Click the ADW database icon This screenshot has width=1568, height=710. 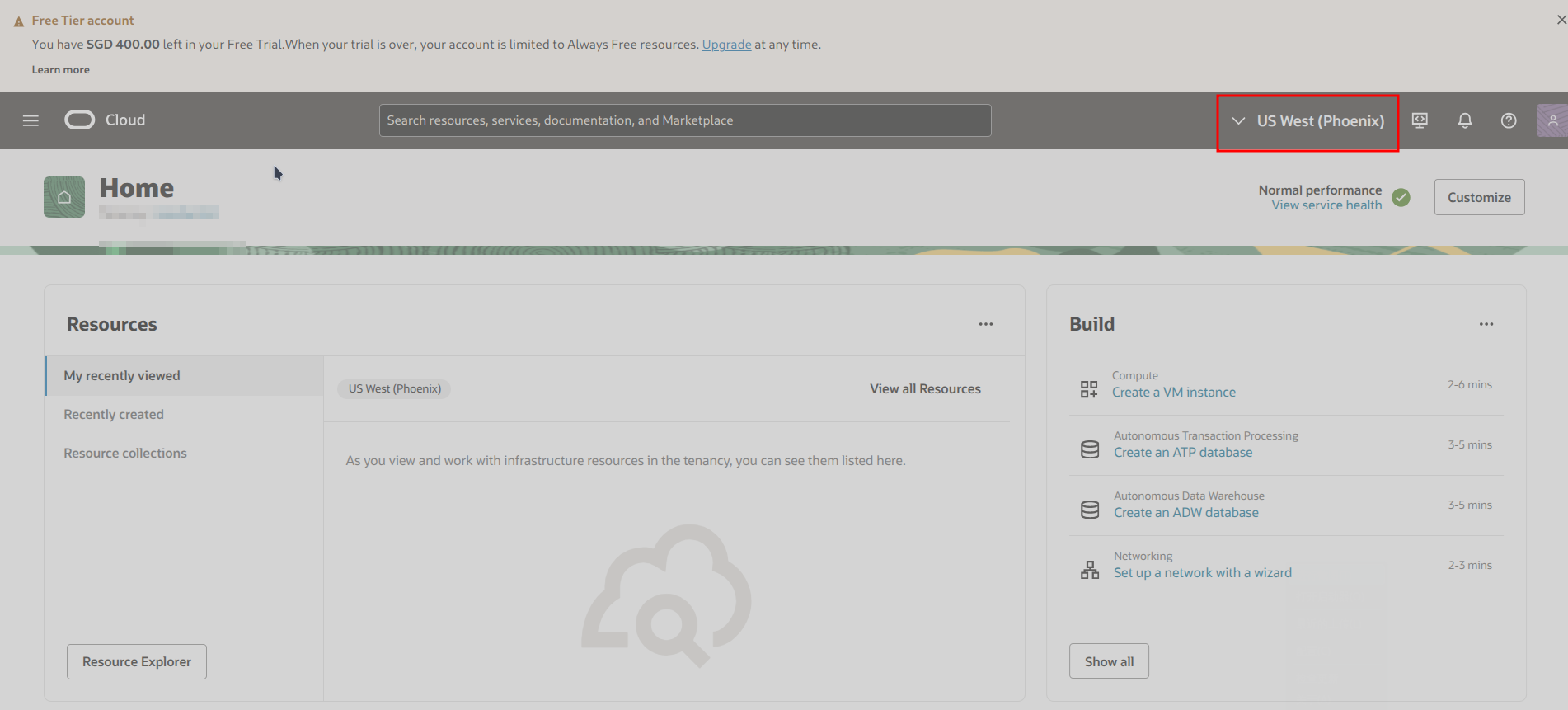point(1090,510)
